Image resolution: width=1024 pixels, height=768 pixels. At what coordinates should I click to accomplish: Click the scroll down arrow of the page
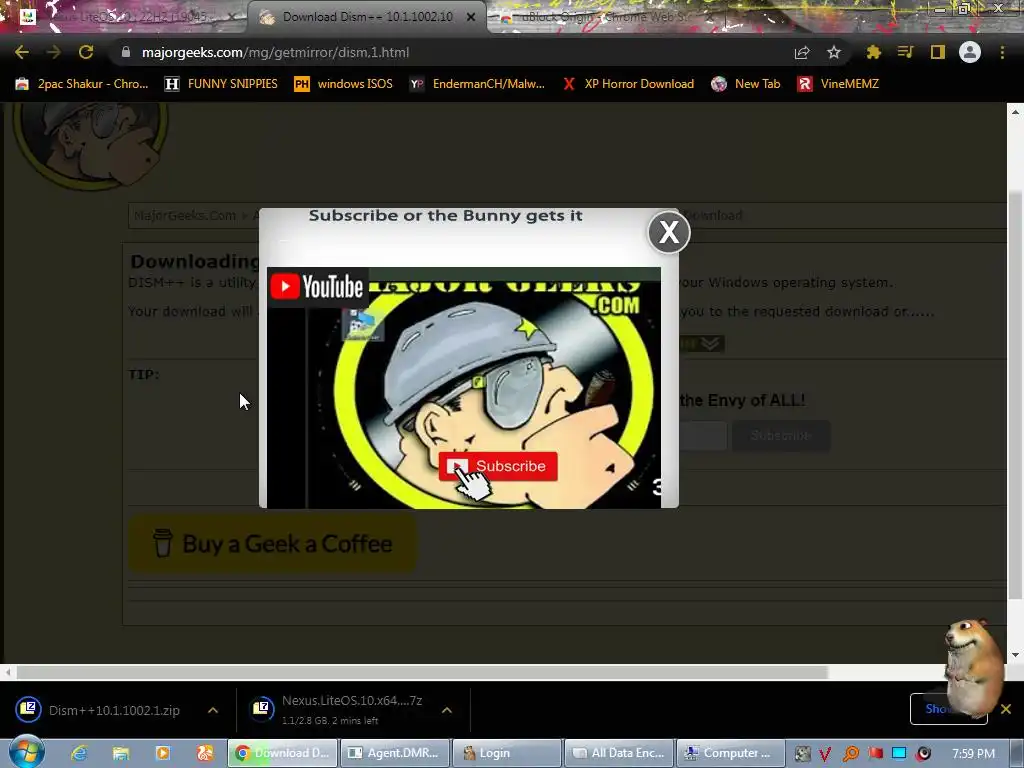click(1015, 655)
